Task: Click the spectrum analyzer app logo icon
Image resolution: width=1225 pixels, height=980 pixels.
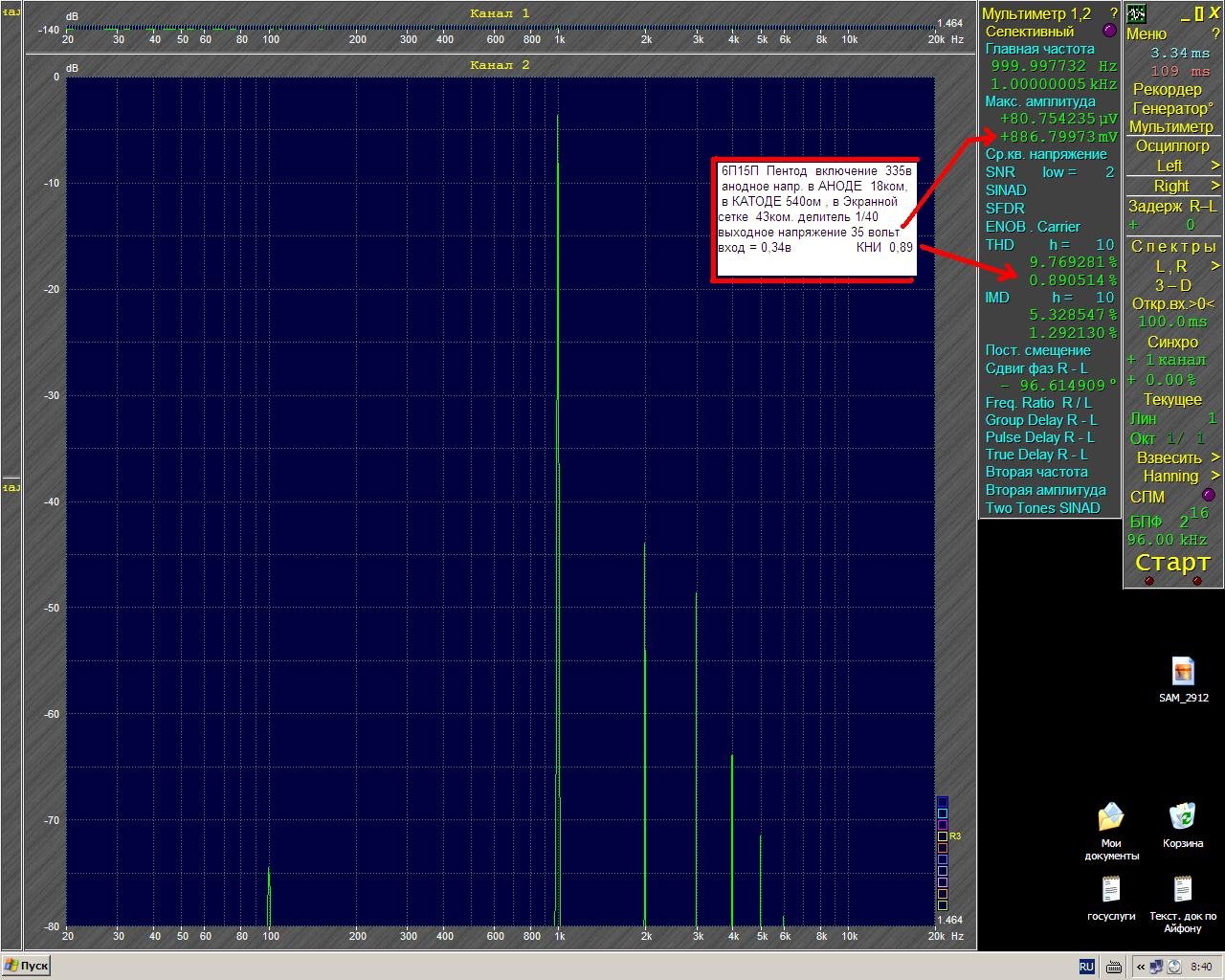Action: click(x=1136, y=13)
